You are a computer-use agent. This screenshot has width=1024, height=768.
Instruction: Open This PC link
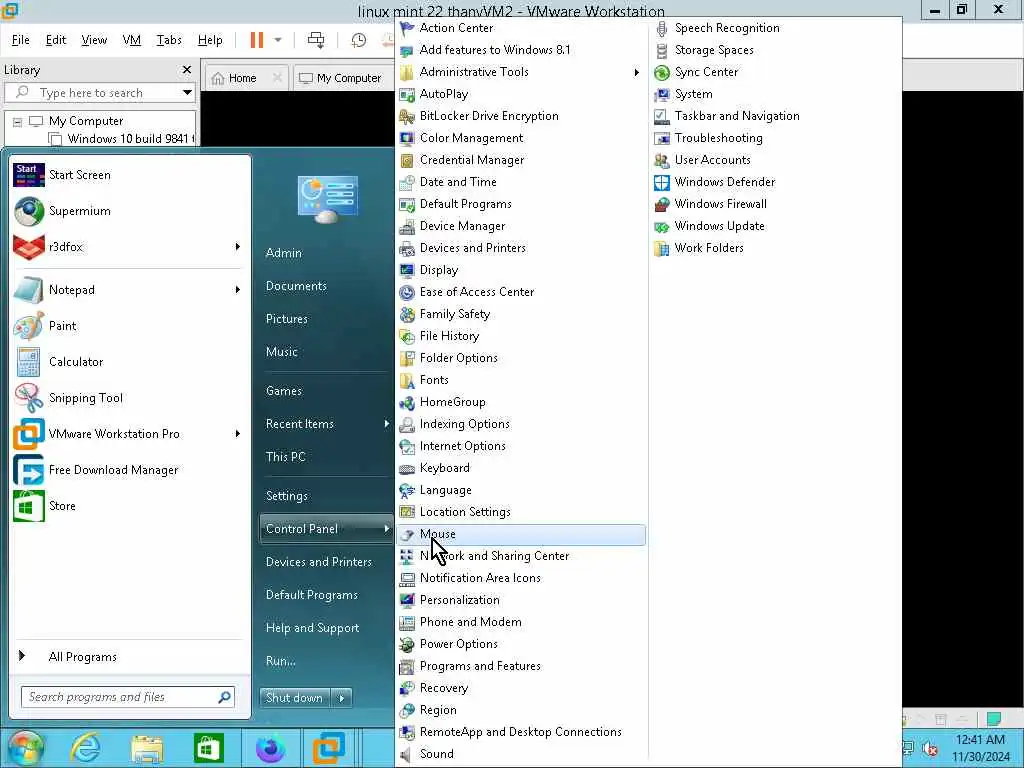pos(285,457)
